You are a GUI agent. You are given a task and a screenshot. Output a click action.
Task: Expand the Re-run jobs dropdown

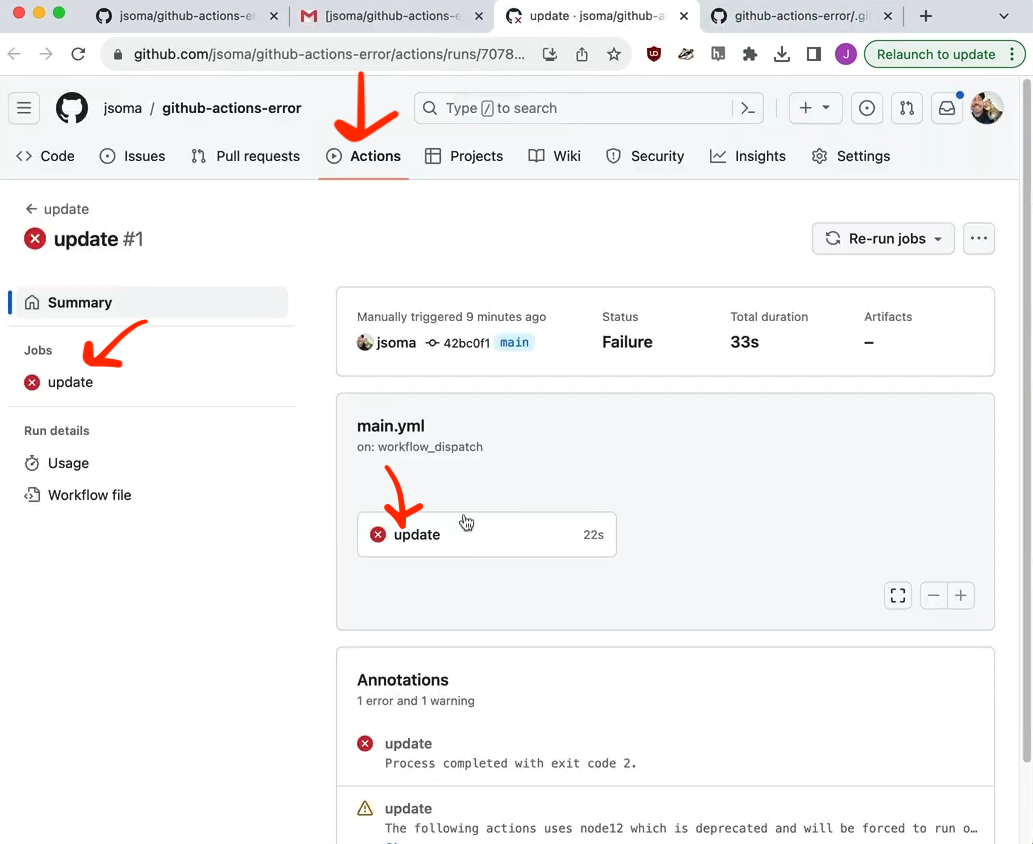(883, 239)
